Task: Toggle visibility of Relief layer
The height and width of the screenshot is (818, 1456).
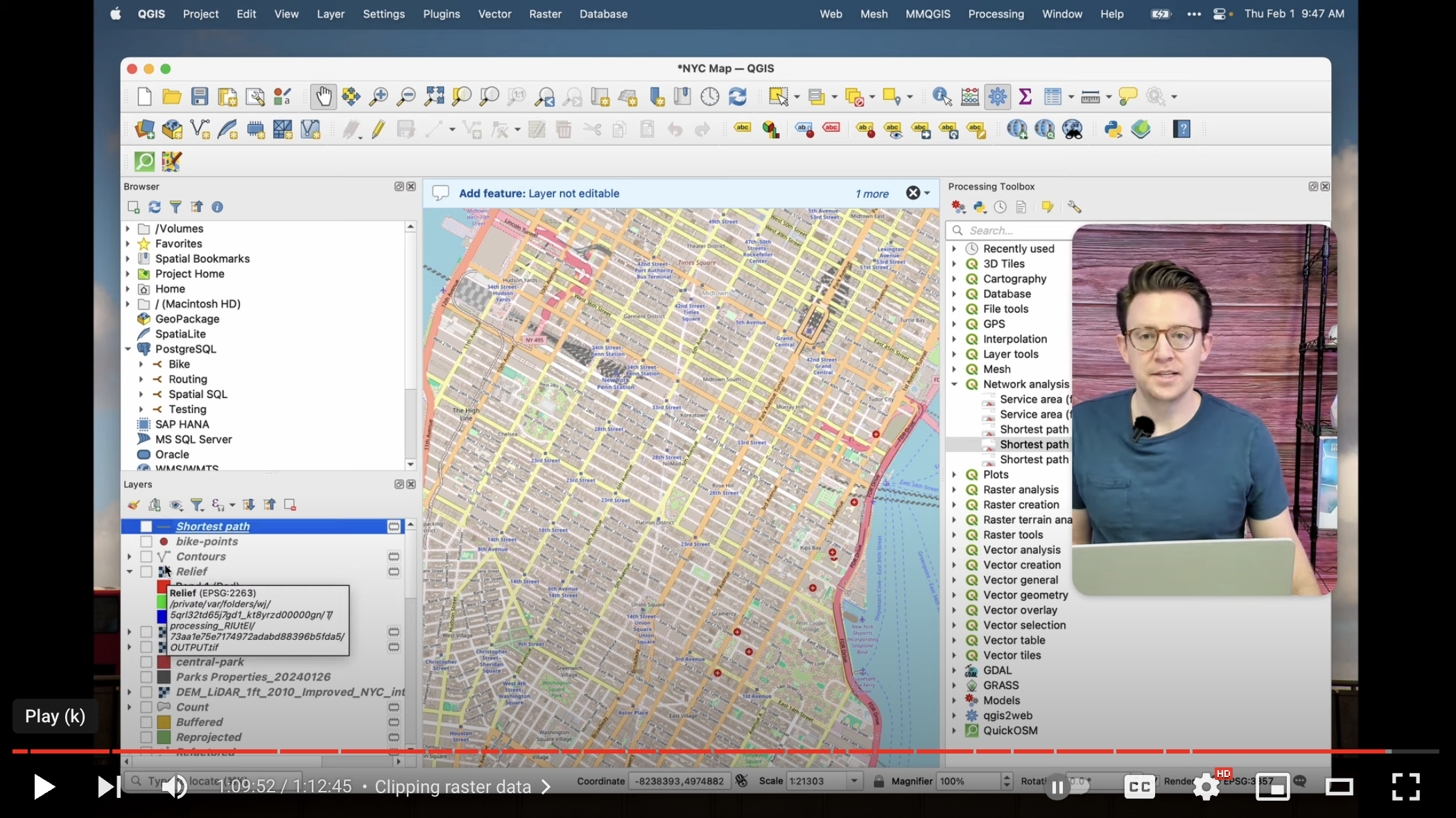Action: tap(146, 572)
